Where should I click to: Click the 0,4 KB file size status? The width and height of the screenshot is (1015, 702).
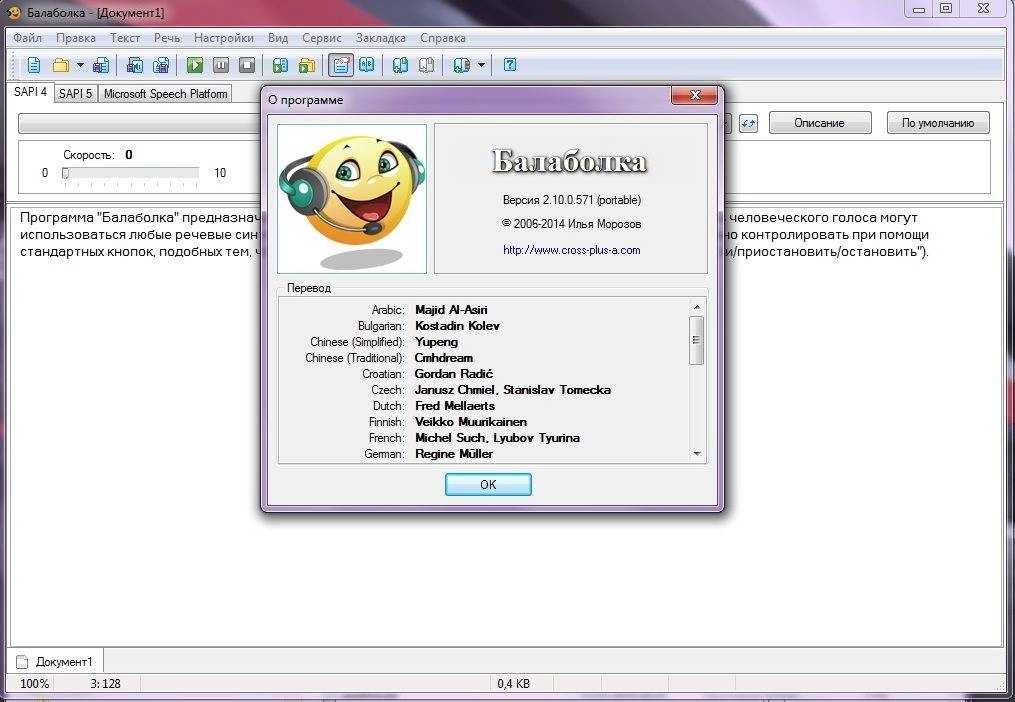(x=513, y=683)
